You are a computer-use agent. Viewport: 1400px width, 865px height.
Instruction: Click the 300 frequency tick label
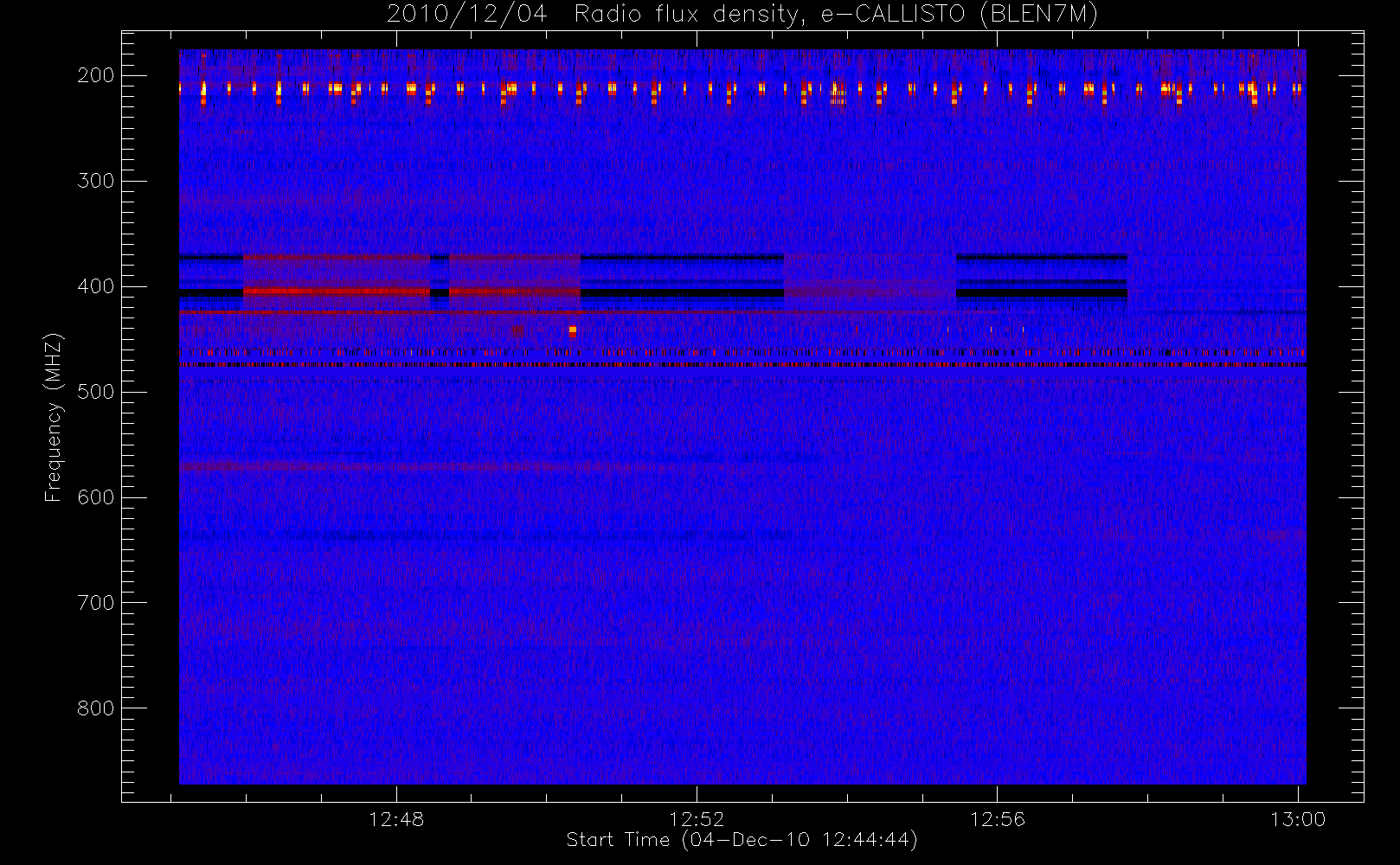point(96,181)
